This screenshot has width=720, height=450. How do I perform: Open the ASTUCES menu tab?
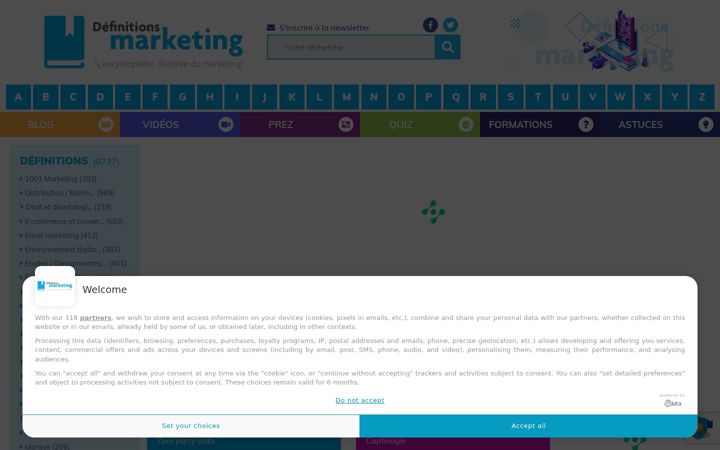coord(660,124)
